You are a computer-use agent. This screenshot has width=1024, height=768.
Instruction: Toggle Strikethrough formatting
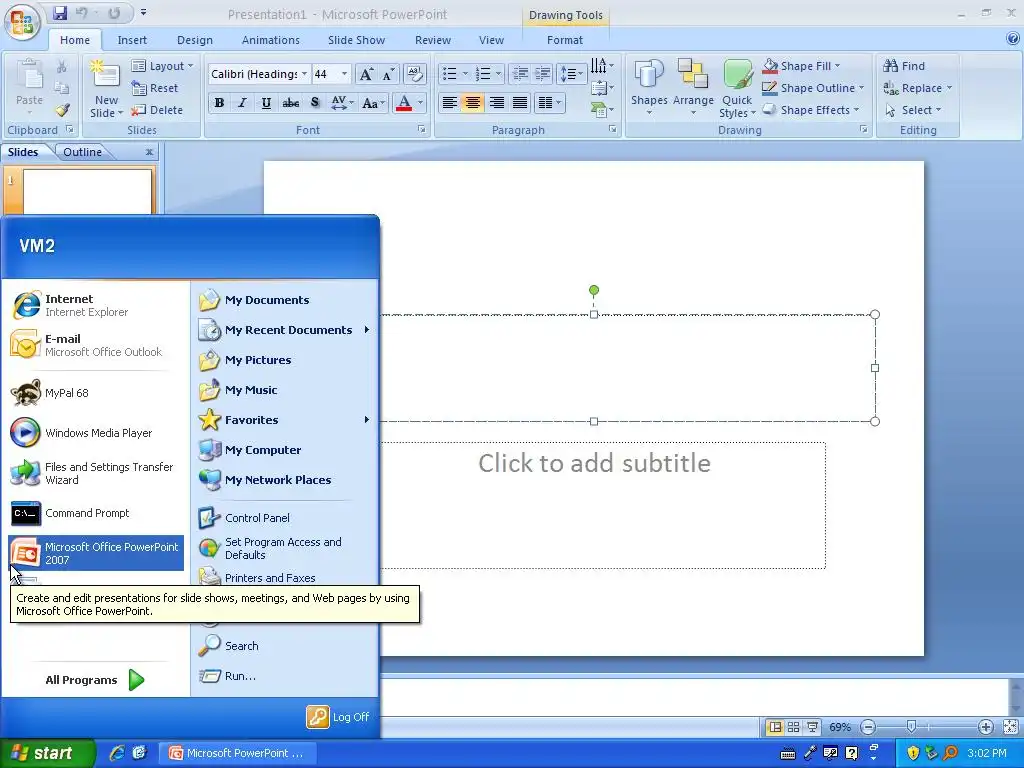coord(291,103)
